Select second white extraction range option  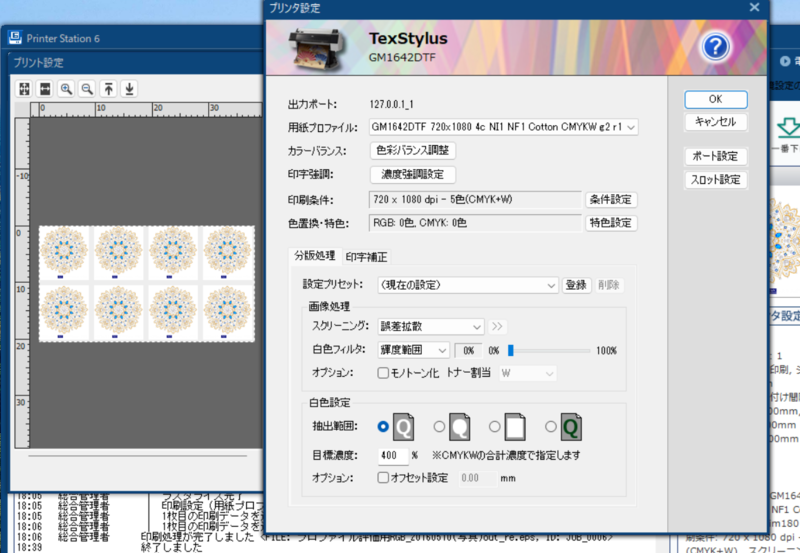pos(439,426)
